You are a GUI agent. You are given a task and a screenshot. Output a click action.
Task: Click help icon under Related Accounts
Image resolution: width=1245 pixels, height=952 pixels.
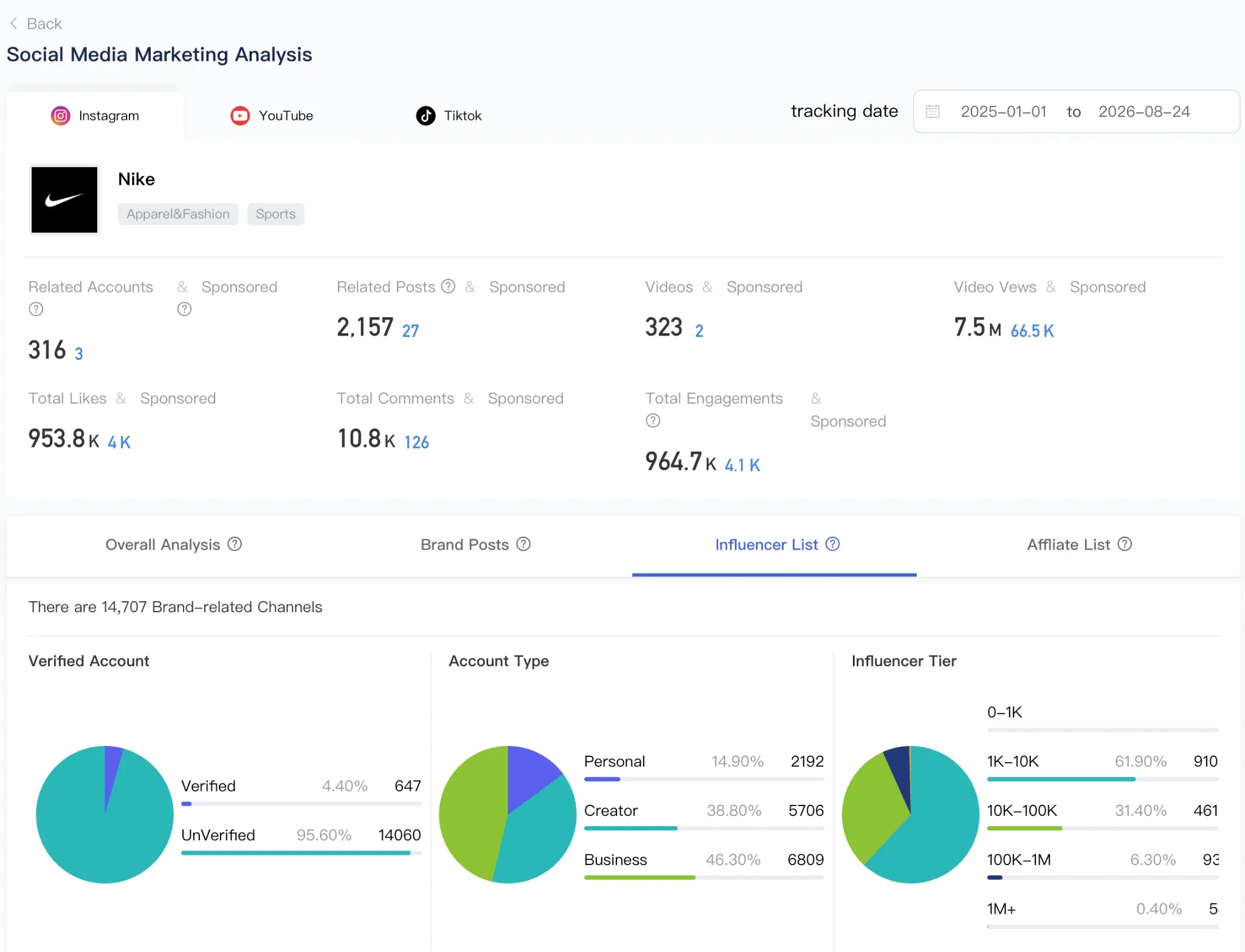pyautogui.click(x=36, y=309)
